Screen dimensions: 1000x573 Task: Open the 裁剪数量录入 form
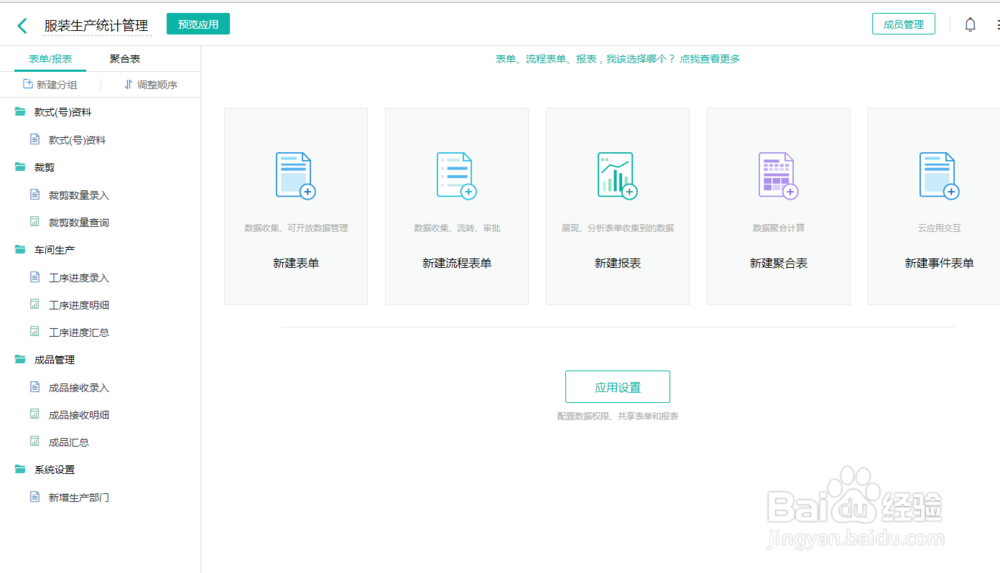coord(79,195)
